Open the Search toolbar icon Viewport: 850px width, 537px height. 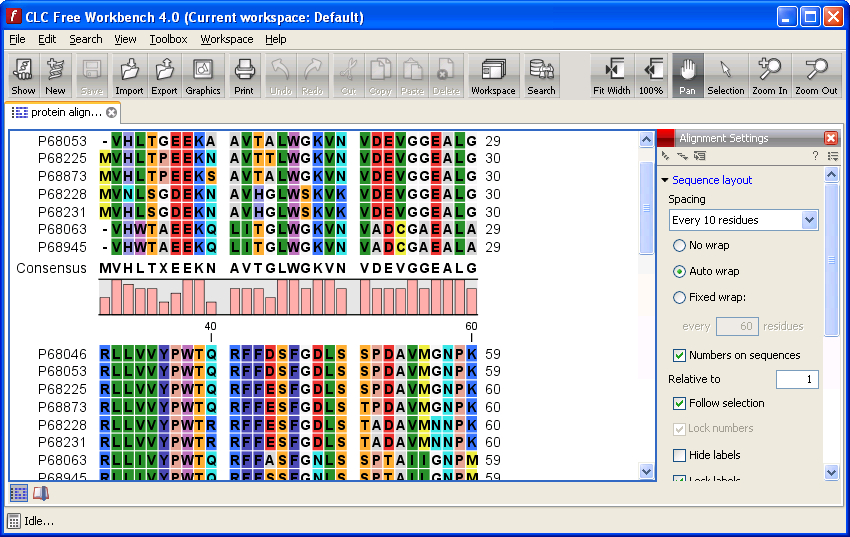541,76
